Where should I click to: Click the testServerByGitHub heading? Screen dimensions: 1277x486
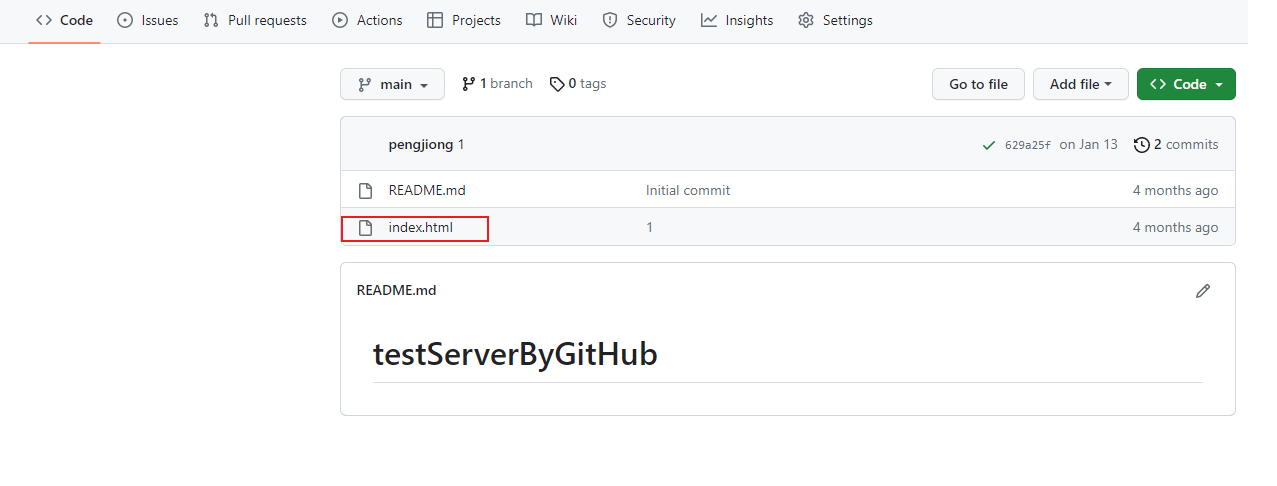515,354
